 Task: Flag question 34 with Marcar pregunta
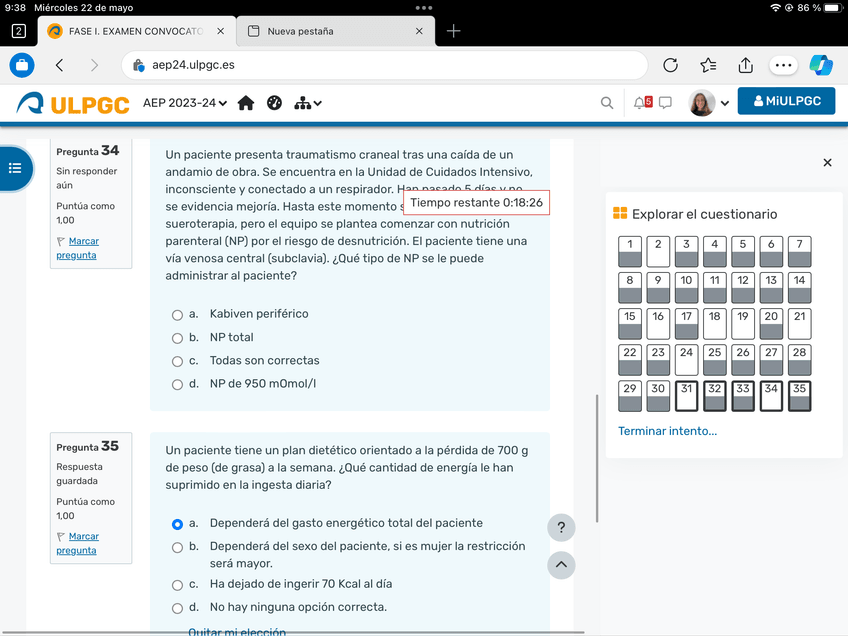tap(77, 248)
